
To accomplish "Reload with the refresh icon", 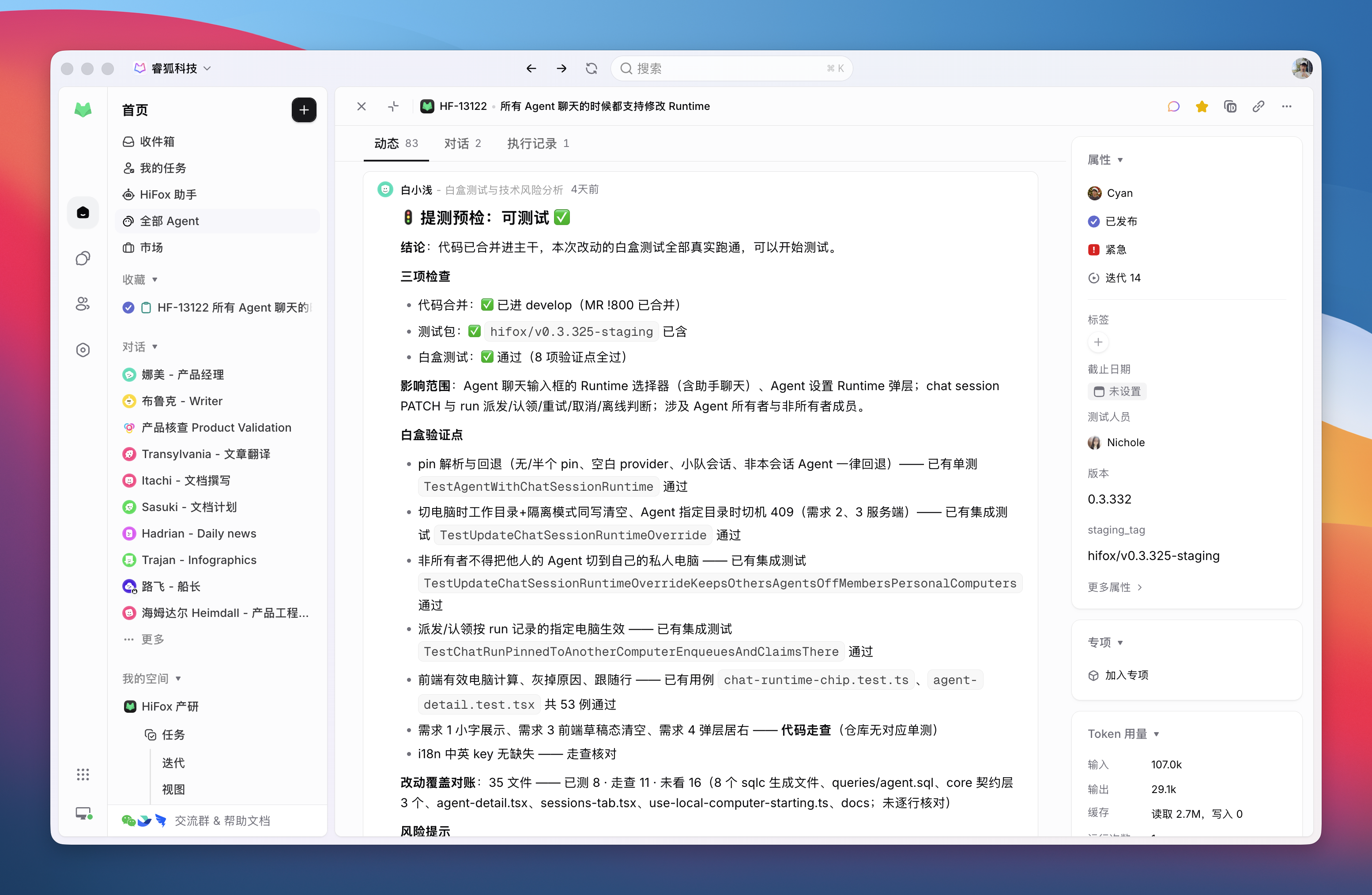I will point(592,68).
